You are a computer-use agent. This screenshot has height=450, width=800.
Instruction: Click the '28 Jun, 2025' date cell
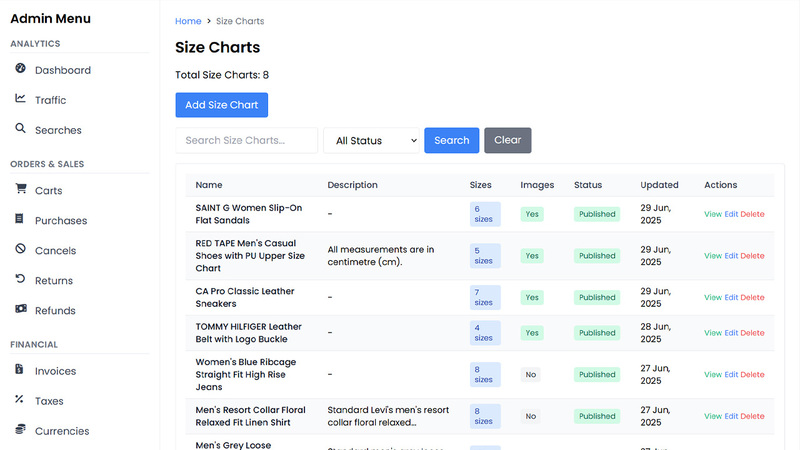click(x=656, y=333)
